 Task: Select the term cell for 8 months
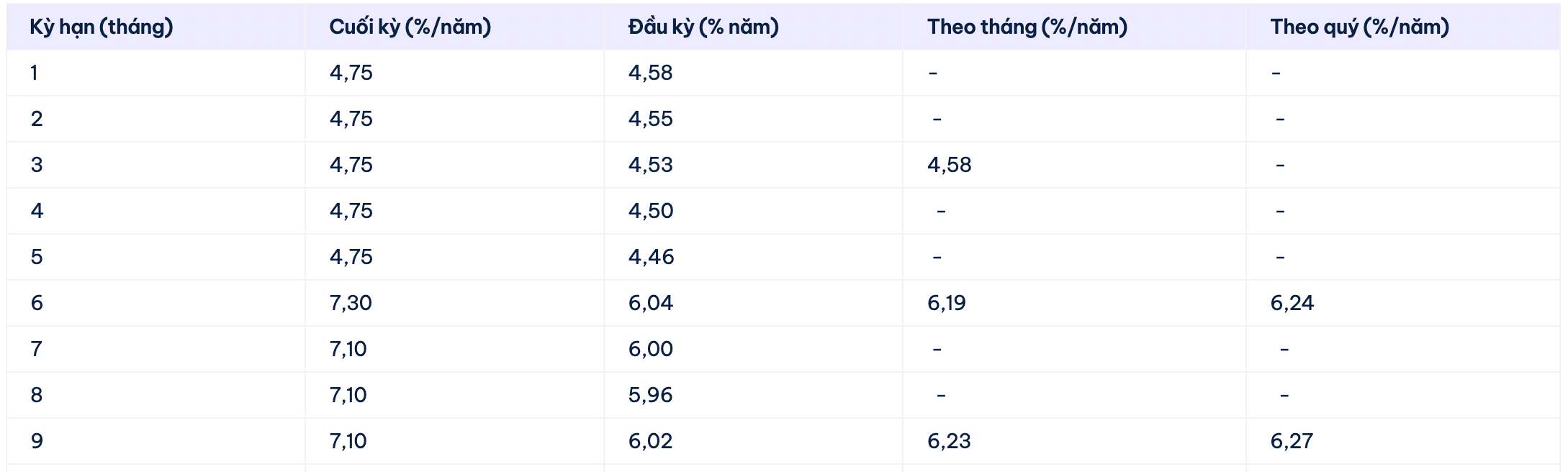coord(37,395)
